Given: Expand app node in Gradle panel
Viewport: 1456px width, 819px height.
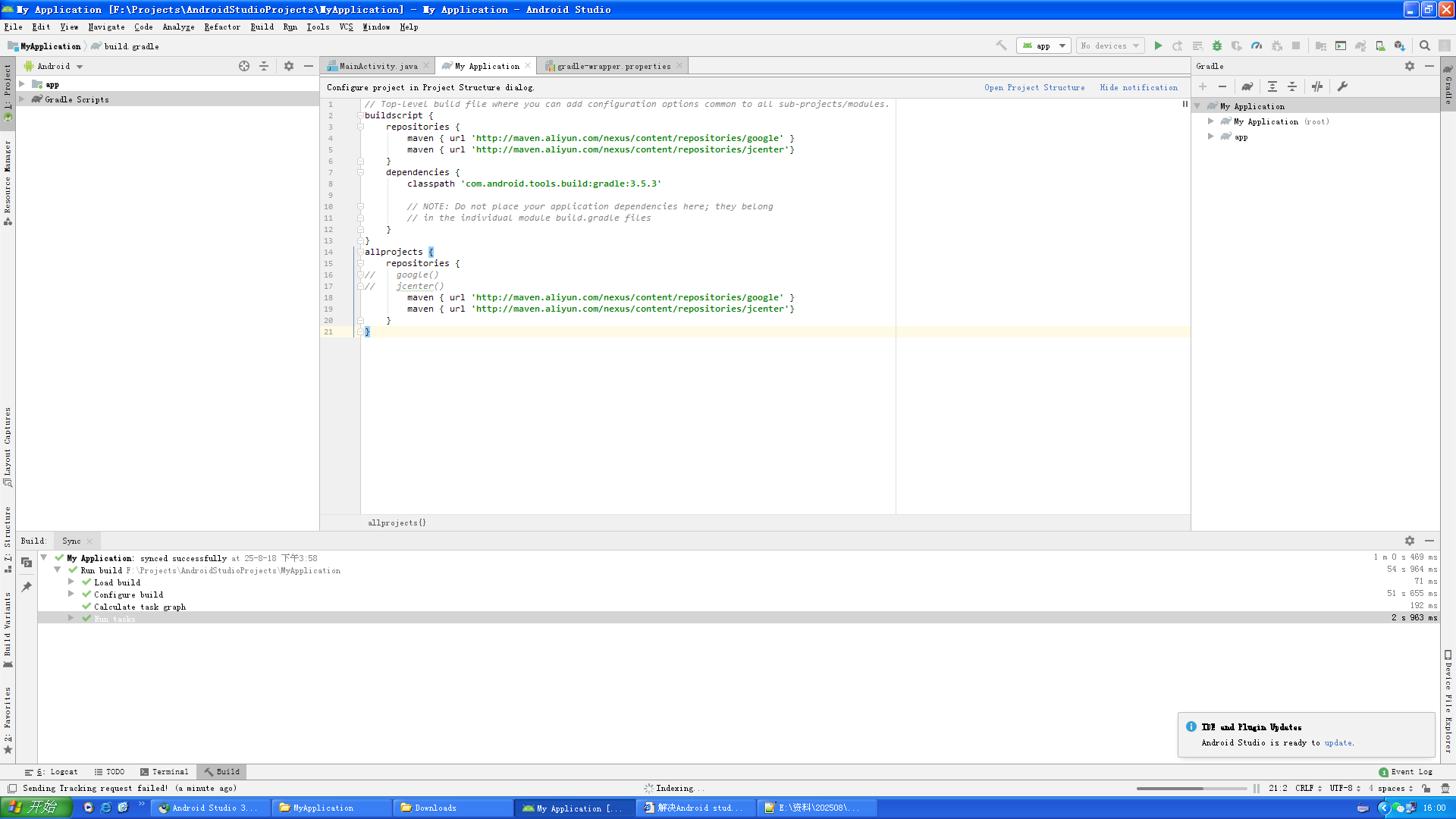Looking at the screenshot, I should (1211, 136).
